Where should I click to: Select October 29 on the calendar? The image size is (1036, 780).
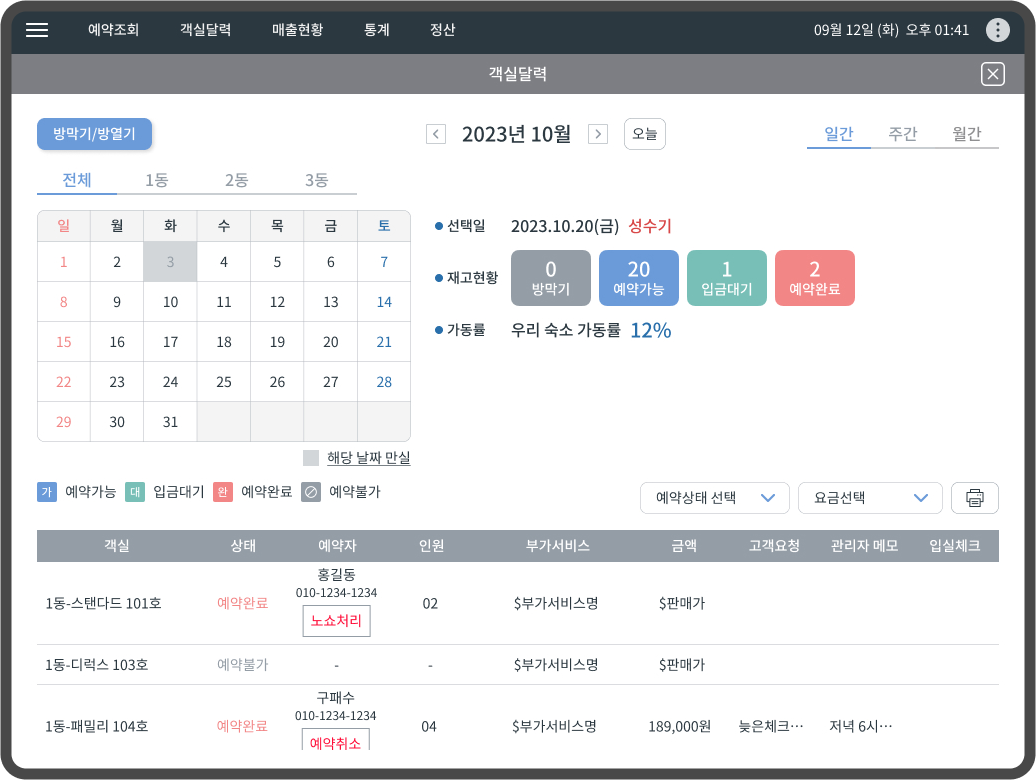[x=63, y=422]
